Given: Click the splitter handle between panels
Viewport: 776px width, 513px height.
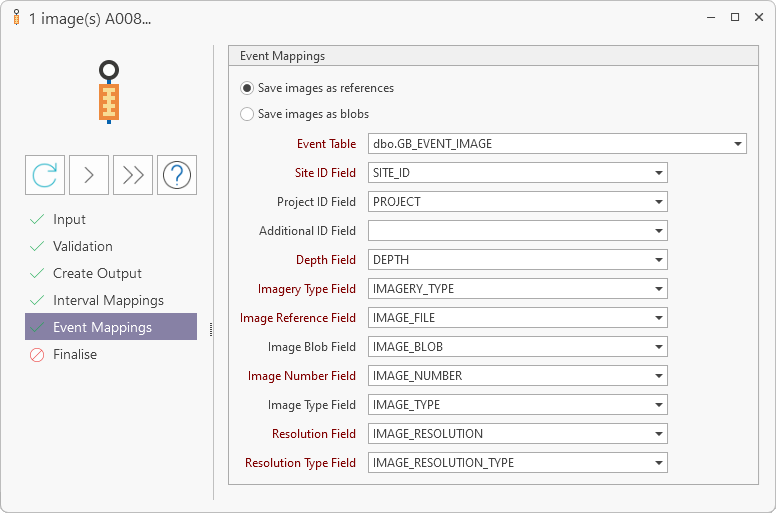Looking at the screenshot, I should click(x=211, y=328).
